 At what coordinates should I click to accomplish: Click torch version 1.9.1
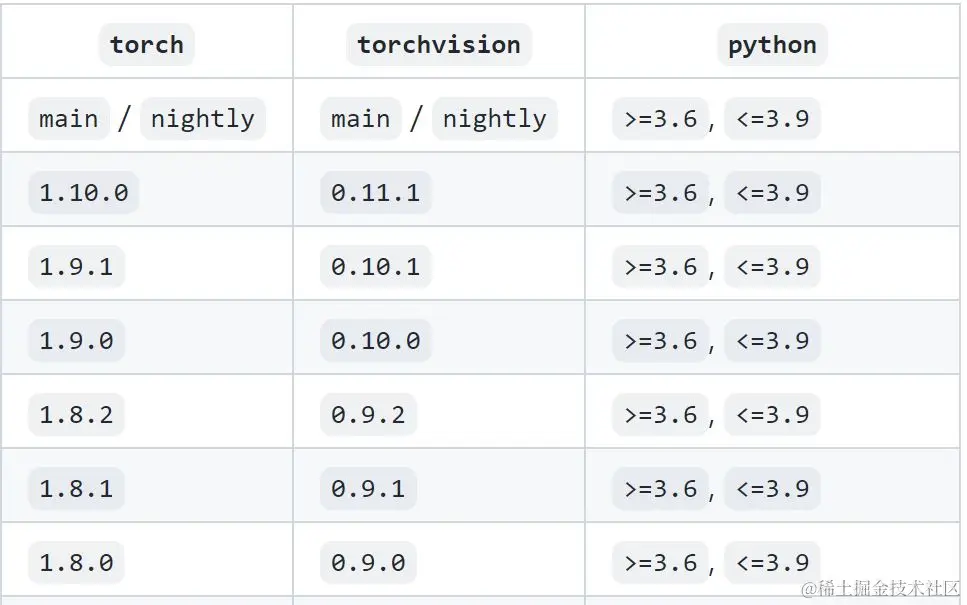pyautogui.click(x=76, y=266)
